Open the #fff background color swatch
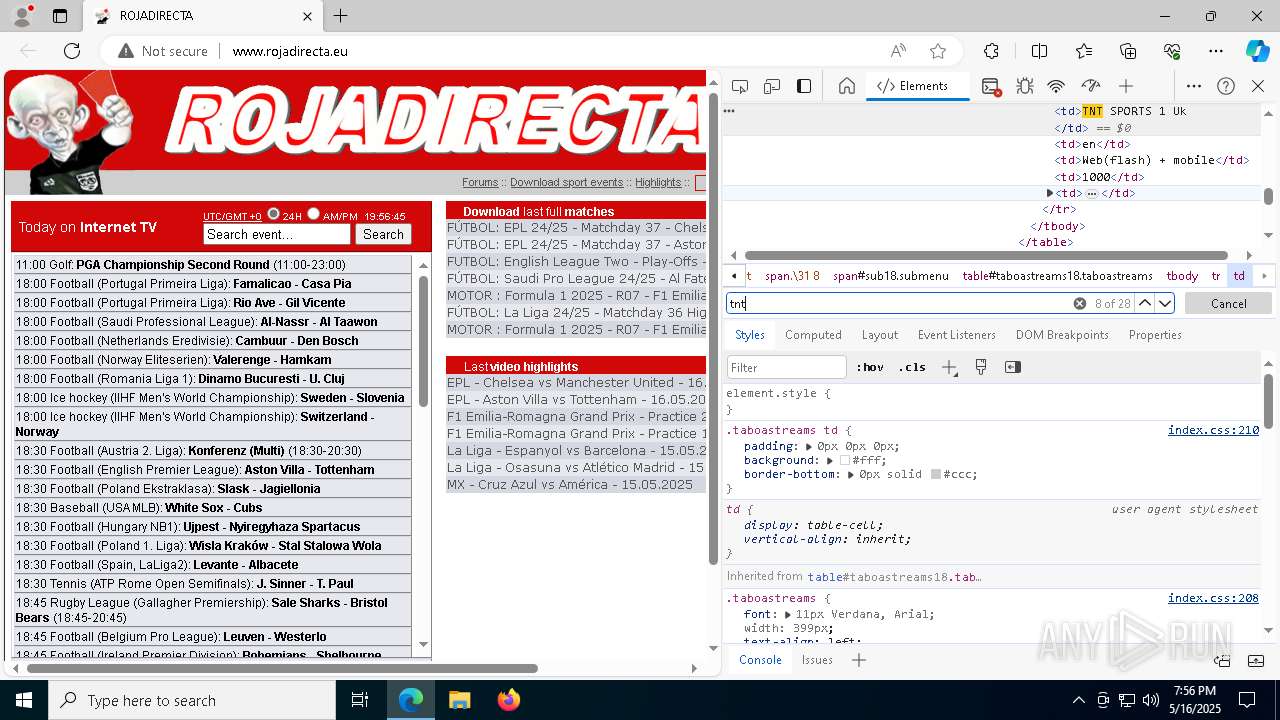This screenshot has width=1280, height=720. point(845,461)
